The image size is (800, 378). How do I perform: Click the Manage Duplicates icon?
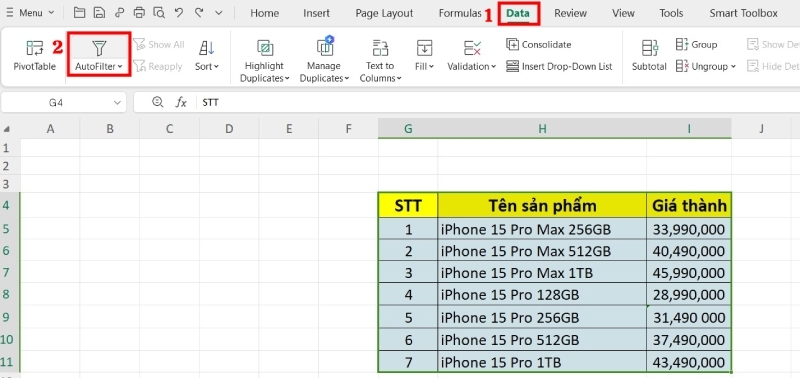[x=324, y=47]
